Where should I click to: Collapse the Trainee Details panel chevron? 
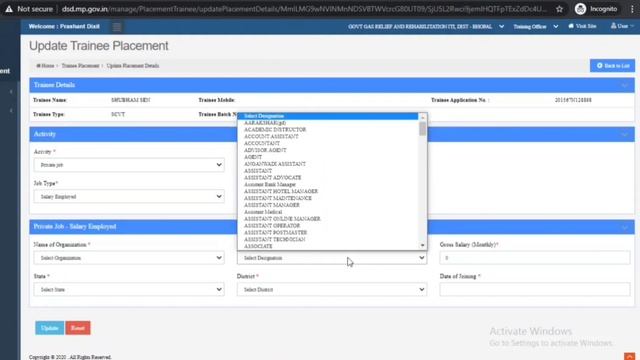624,85
